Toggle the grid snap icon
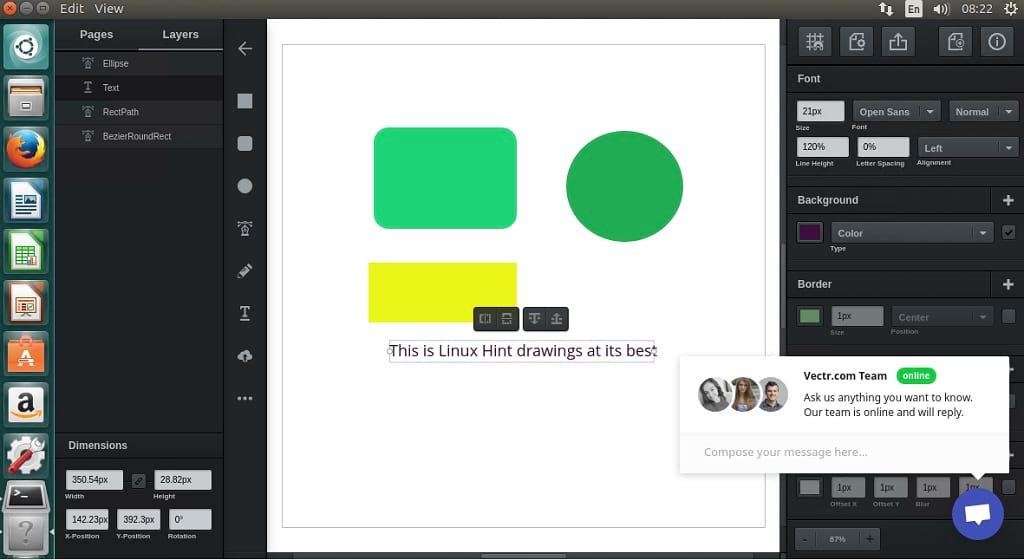The height and width of the screenshot is (560, 1024). tap(815, 41)
